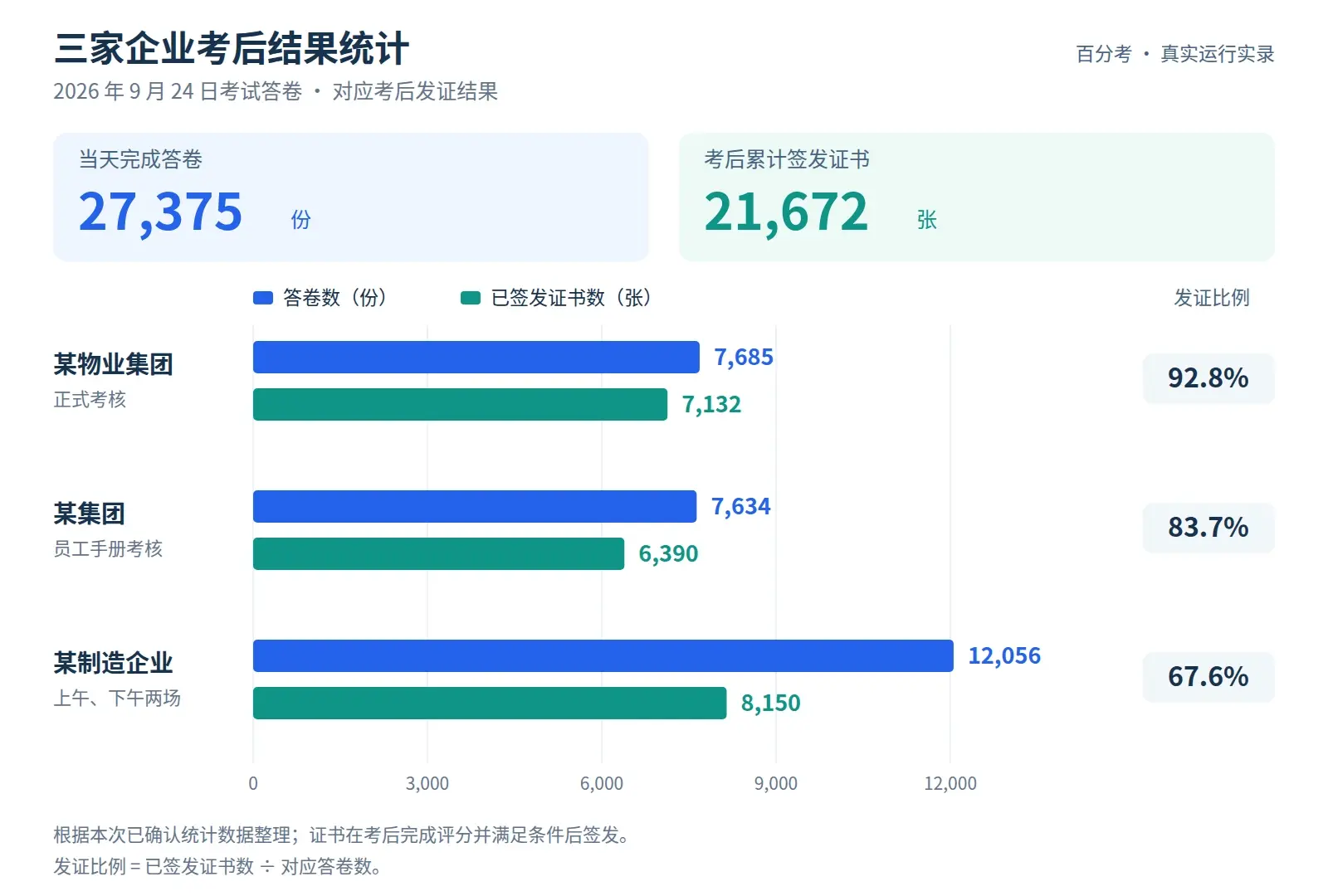This screenshot has width=1328, height=896.
Task: Select the 7,685 bar value
Action: [x=744, y=358]
